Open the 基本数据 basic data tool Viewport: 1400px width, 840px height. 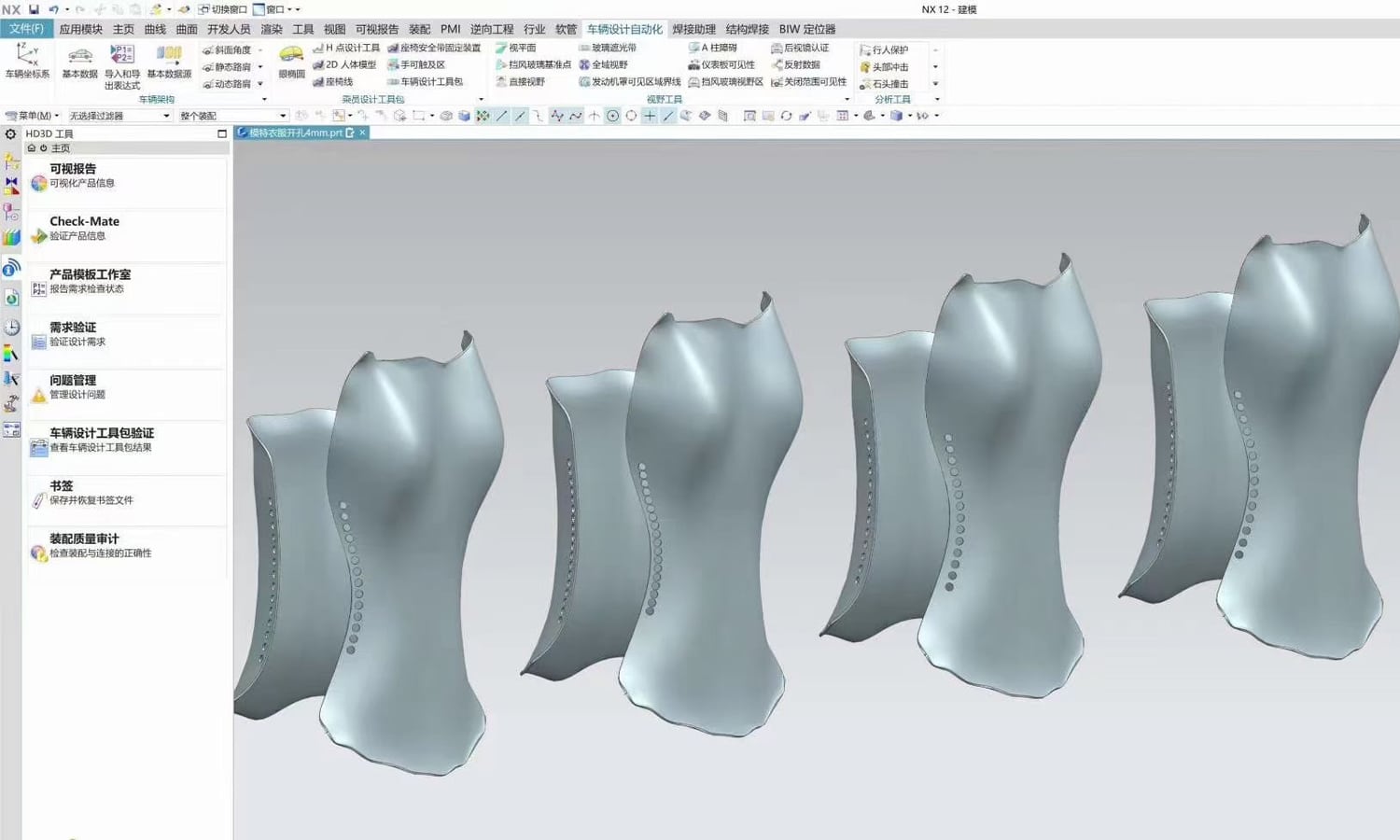(79, 61)
